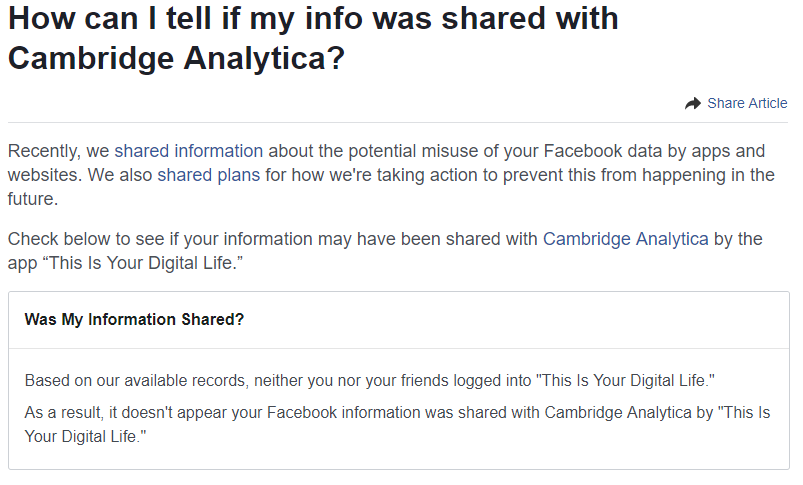Screen dimensions: 803x485
Task: Click the Share Article arrow icon
Action: [x=692, y=103]
